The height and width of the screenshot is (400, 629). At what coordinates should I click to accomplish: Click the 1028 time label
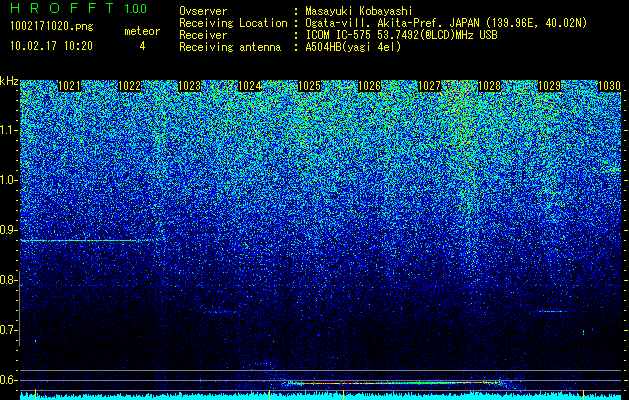490,86
